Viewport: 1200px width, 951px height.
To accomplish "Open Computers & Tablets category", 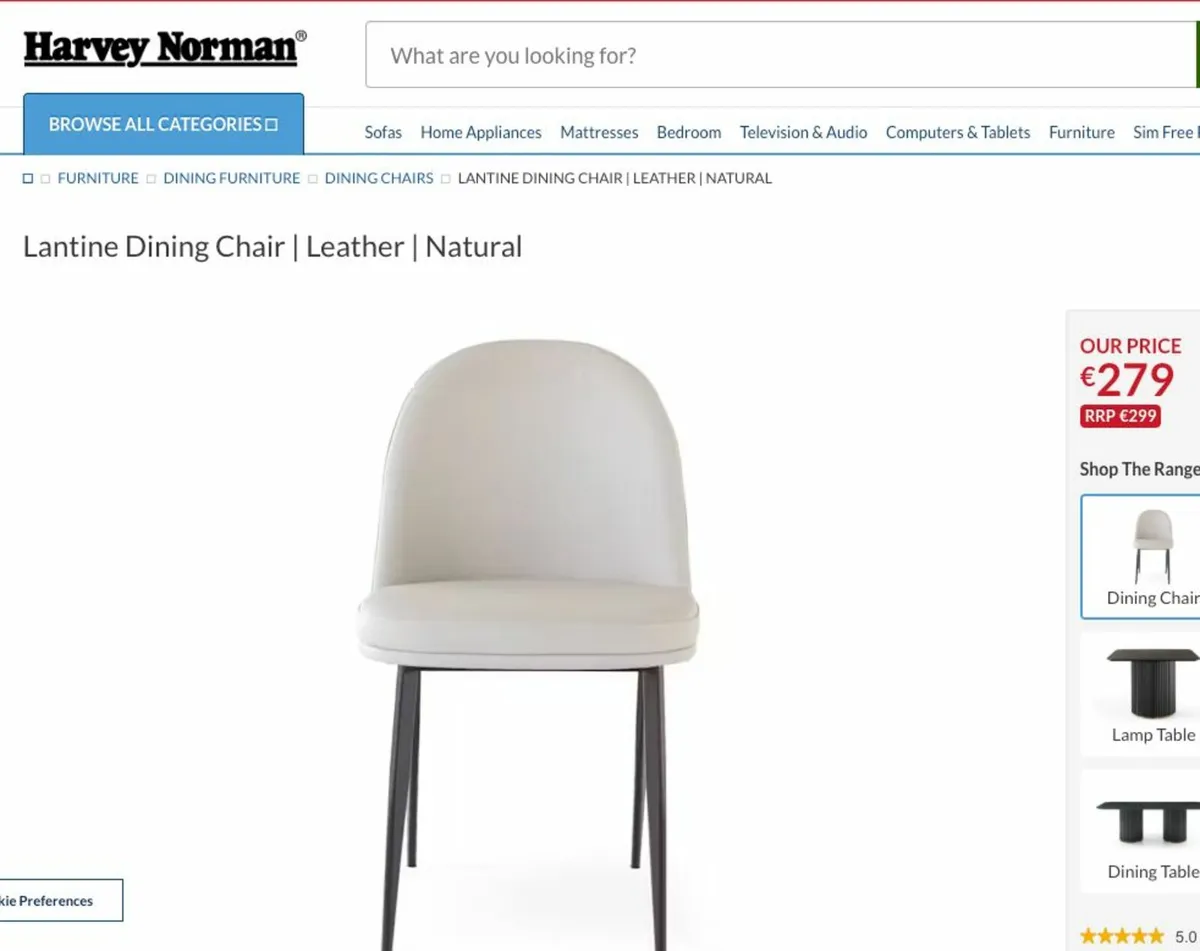I will coord(958,132).
